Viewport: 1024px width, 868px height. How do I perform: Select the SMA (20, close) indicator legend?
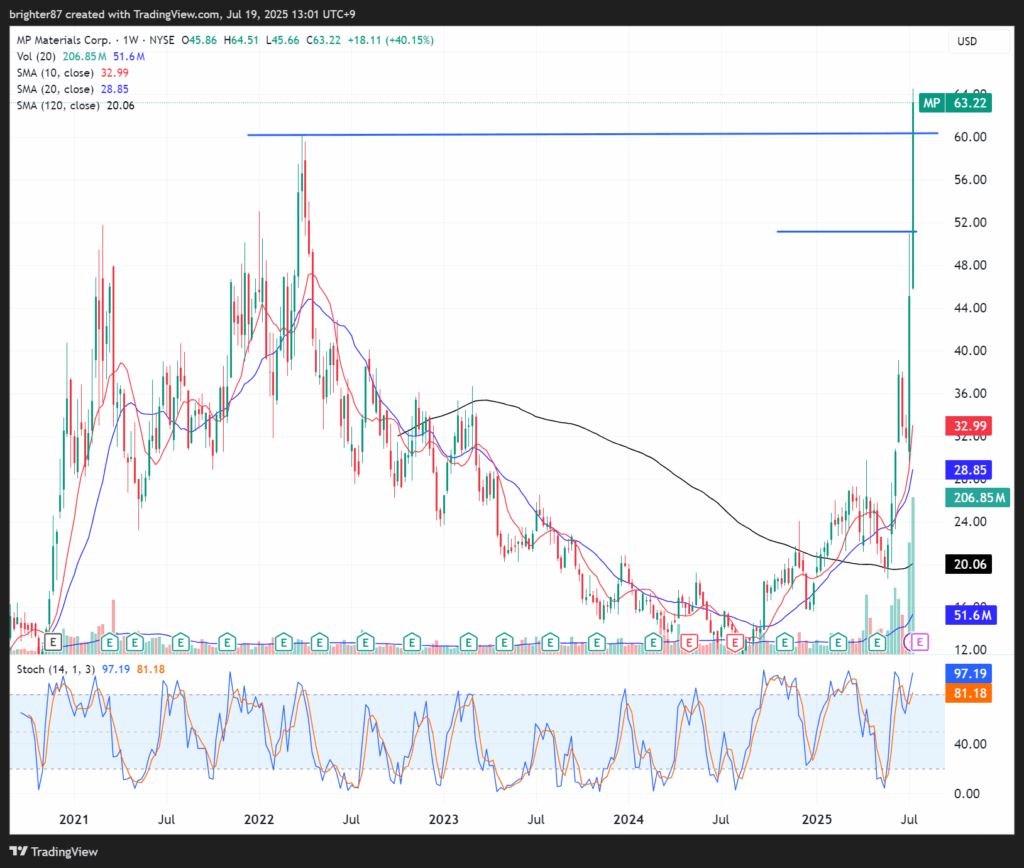click(55, 89)
